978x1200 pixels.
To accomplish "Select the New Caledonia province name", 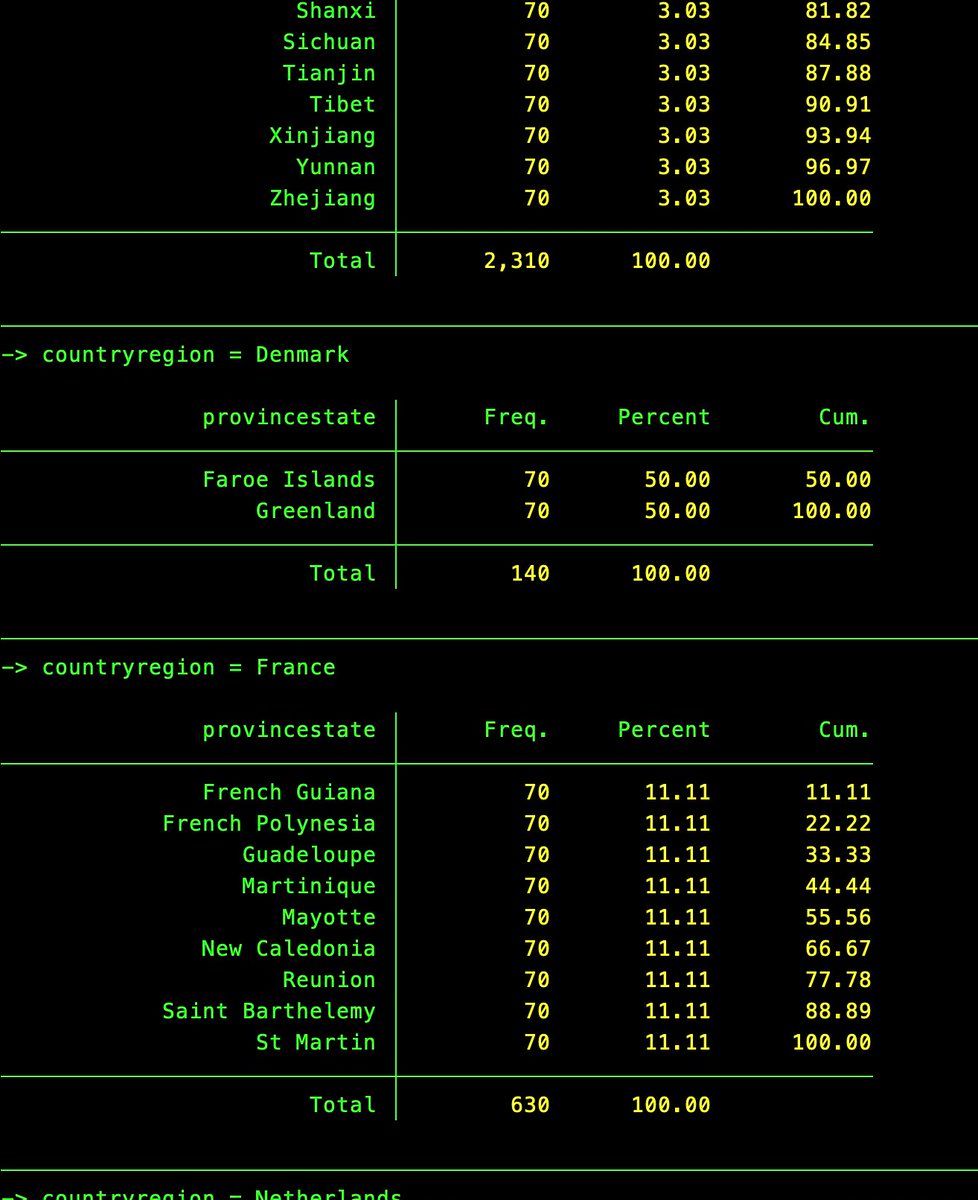I will pyautogui.click(x=289, y=949).
